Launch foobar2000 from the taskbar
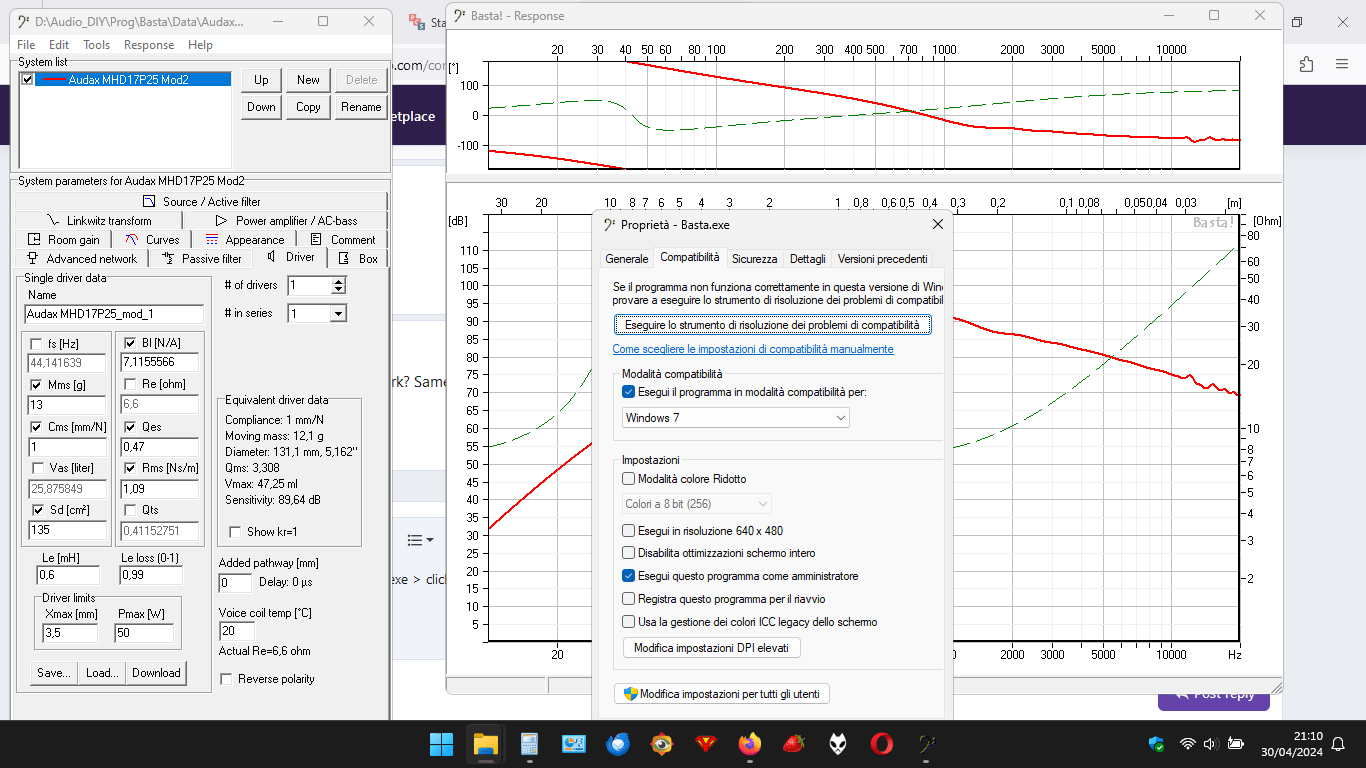 [x=838, y=744]
